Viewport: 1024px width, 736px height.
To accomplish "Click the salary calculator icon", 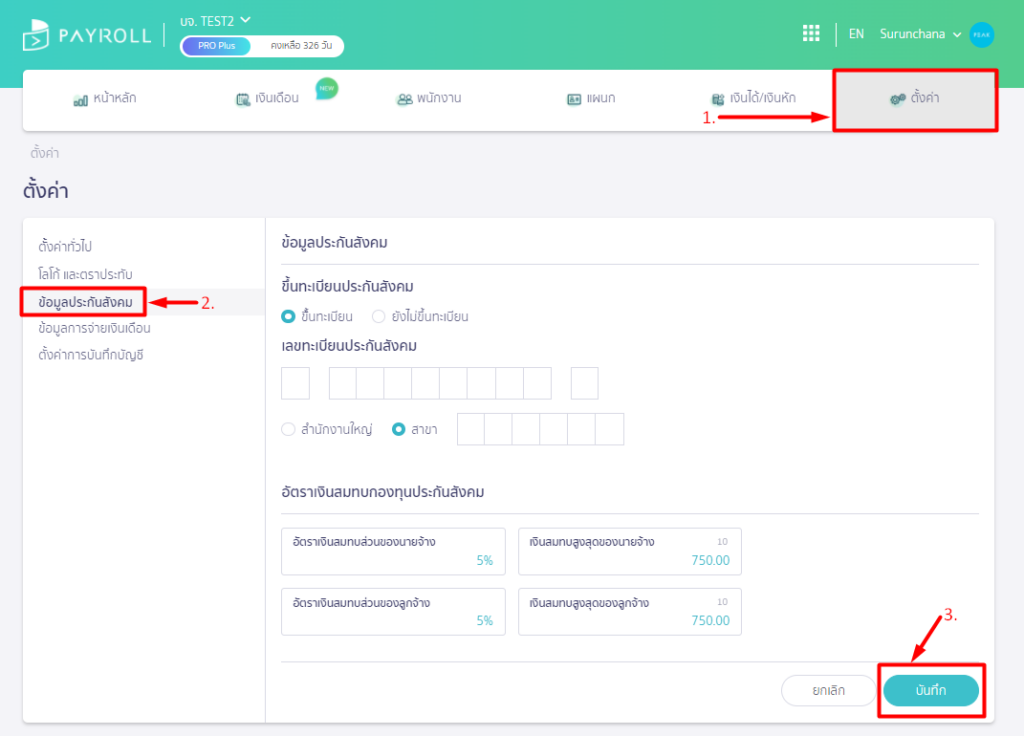I will [243, 100].
